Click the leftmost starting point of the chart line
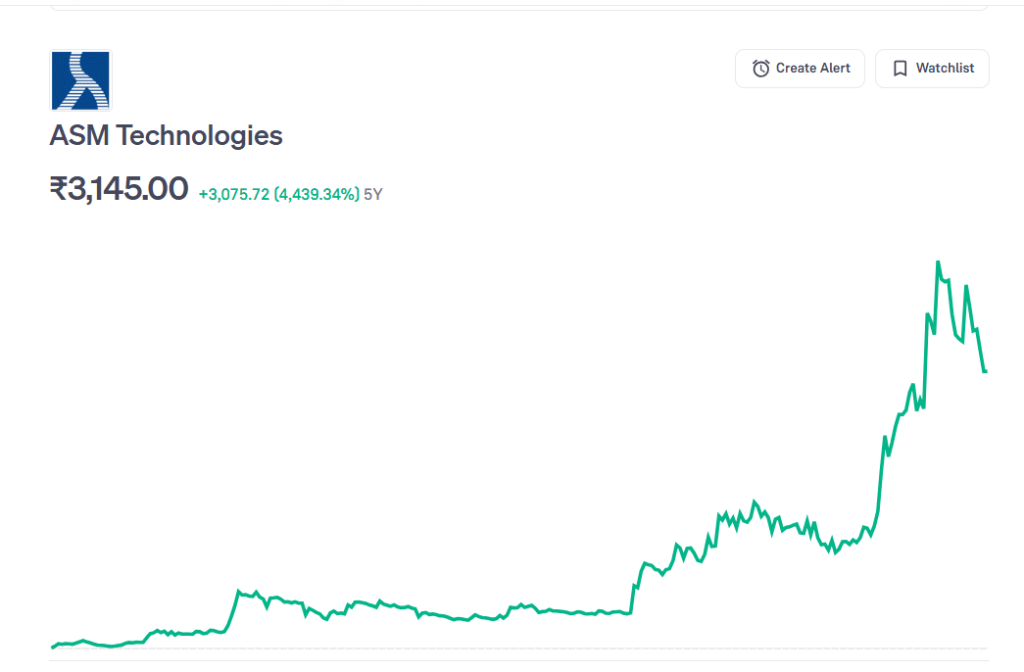 pyautogui.click(x=52, y=647)
